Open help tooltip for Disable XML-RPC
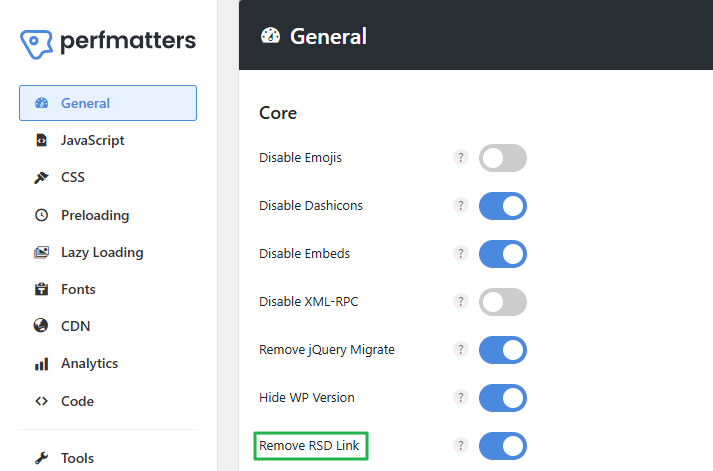This screenshot has width=713, height=471. click(461, 302)
